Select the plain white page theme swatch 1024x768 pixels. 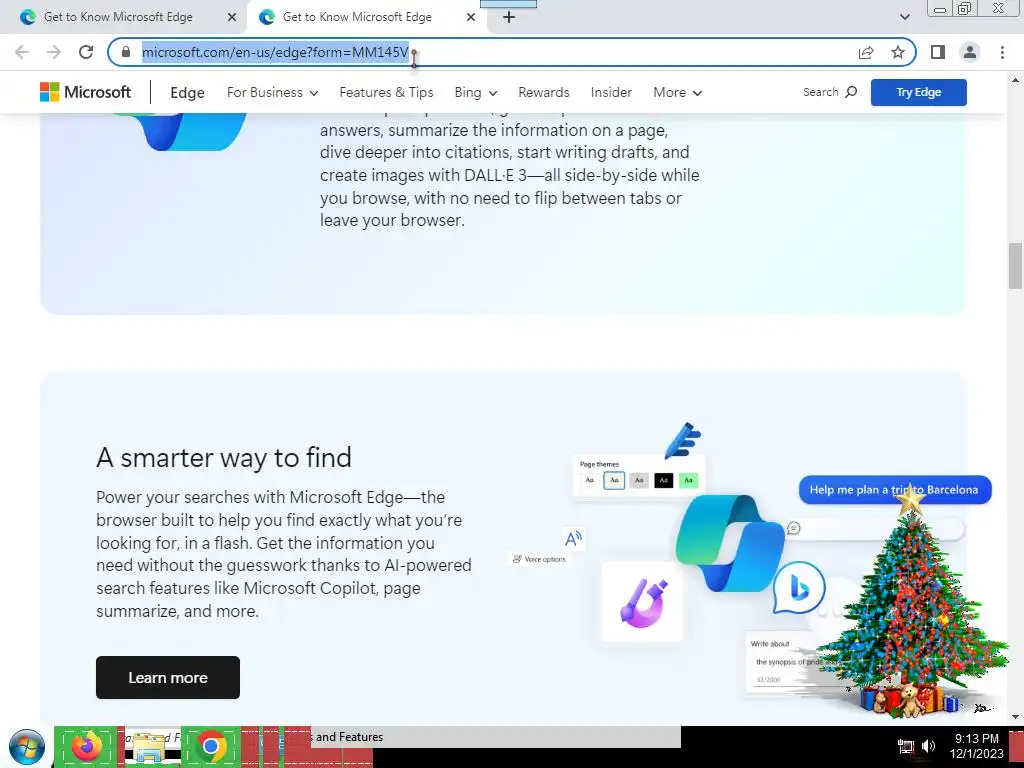pyautogui.click(x=590, y=480)
